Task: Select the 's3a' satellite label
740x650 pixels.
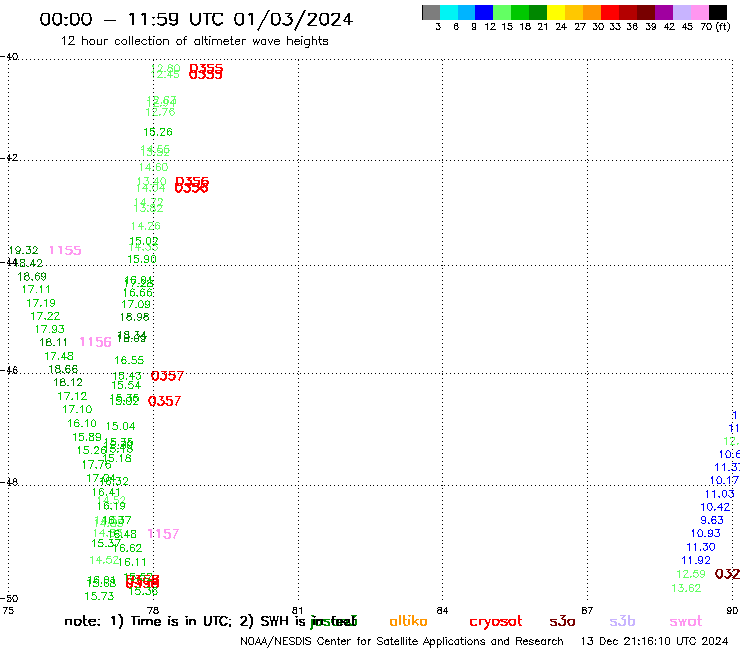Action: click(x=562, y=621)
